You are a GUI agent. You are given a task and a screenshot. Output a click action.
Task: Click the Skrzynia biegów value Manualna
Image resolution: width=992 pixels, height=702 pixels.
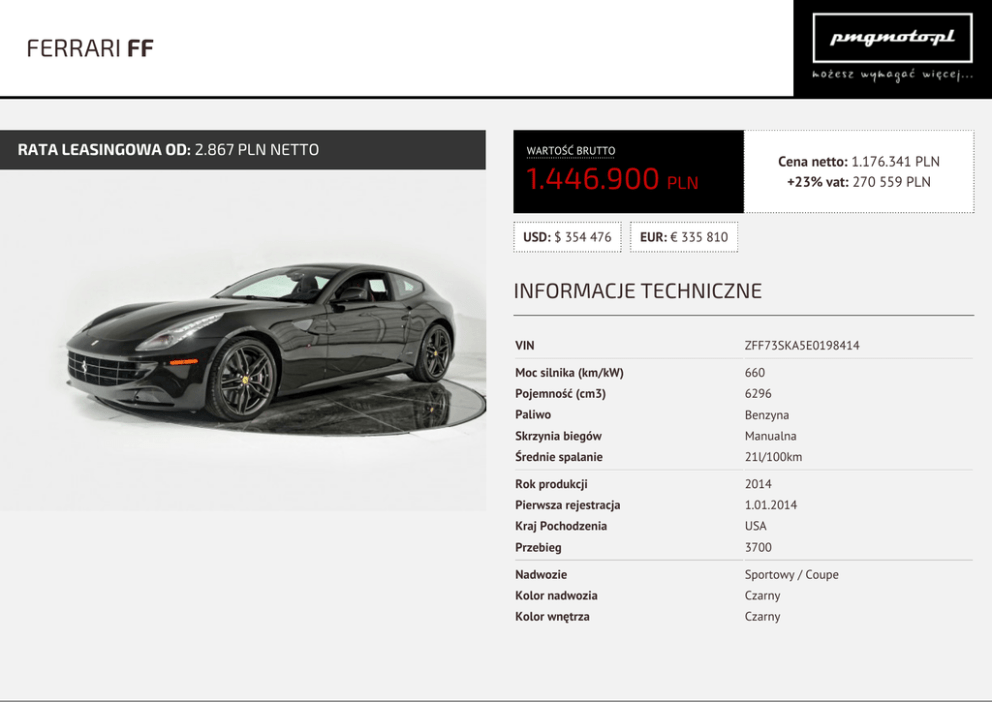(770, 436)
